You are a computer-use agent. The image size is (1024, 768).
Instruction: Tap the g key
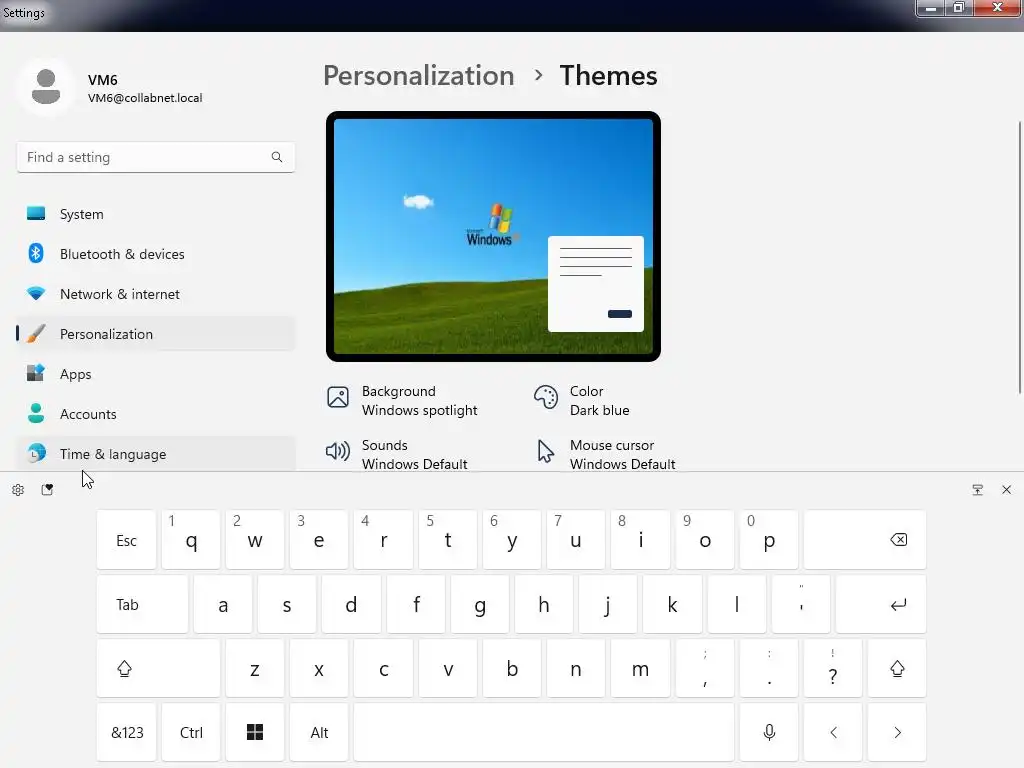[x=479, y=604]
